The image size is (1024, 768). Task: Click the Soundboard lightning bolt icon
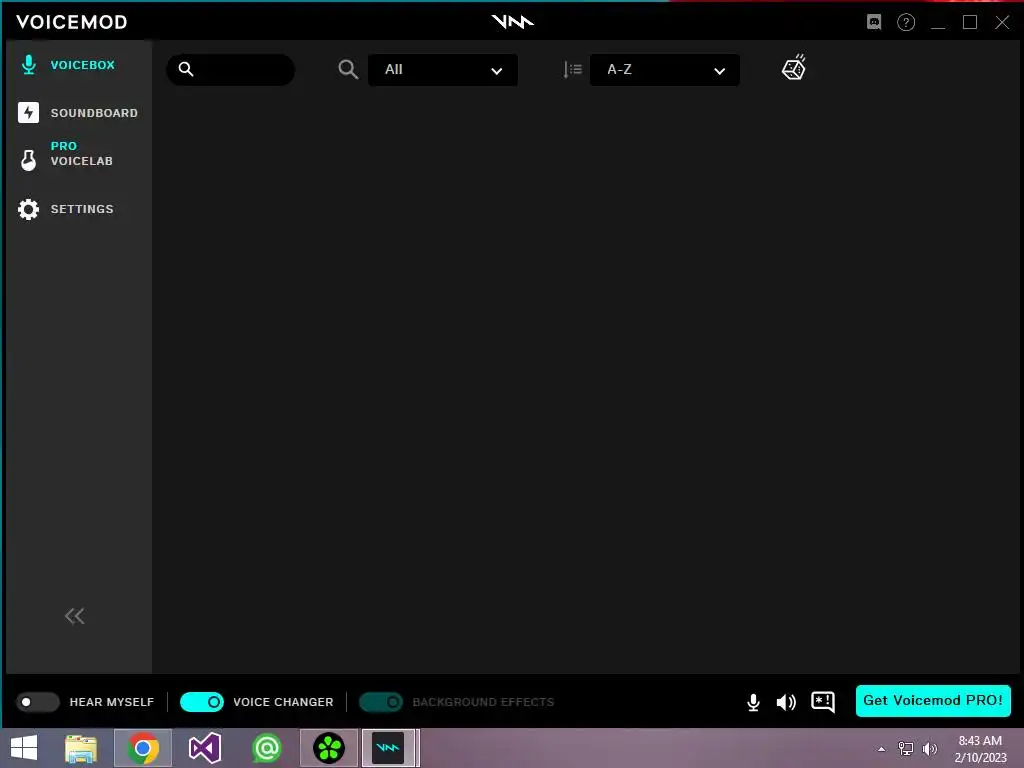pos(28,112)
